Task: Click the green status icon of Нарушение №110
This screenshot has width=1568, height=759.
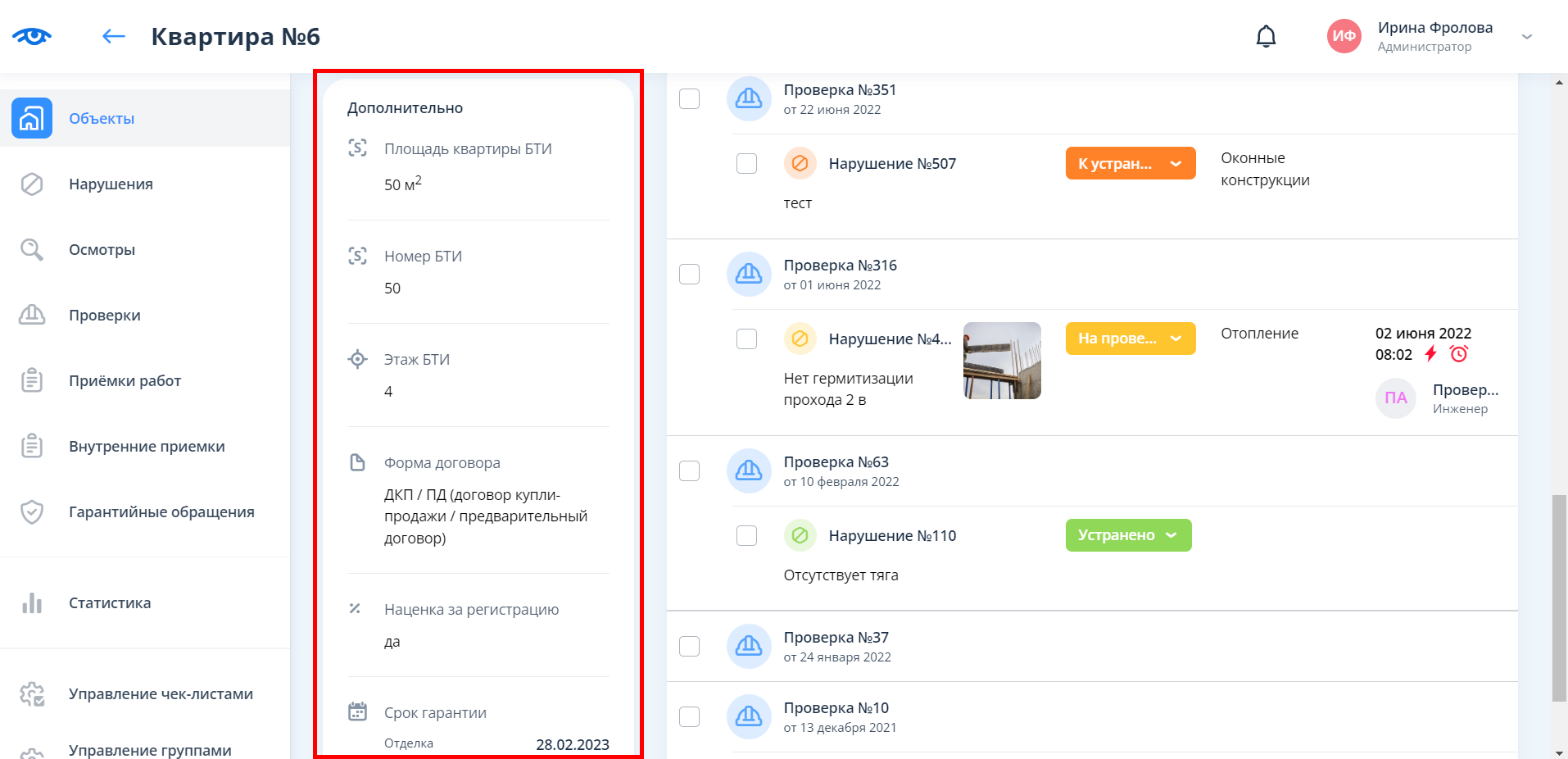Action: pyautogui.click(x=800, y=535)
